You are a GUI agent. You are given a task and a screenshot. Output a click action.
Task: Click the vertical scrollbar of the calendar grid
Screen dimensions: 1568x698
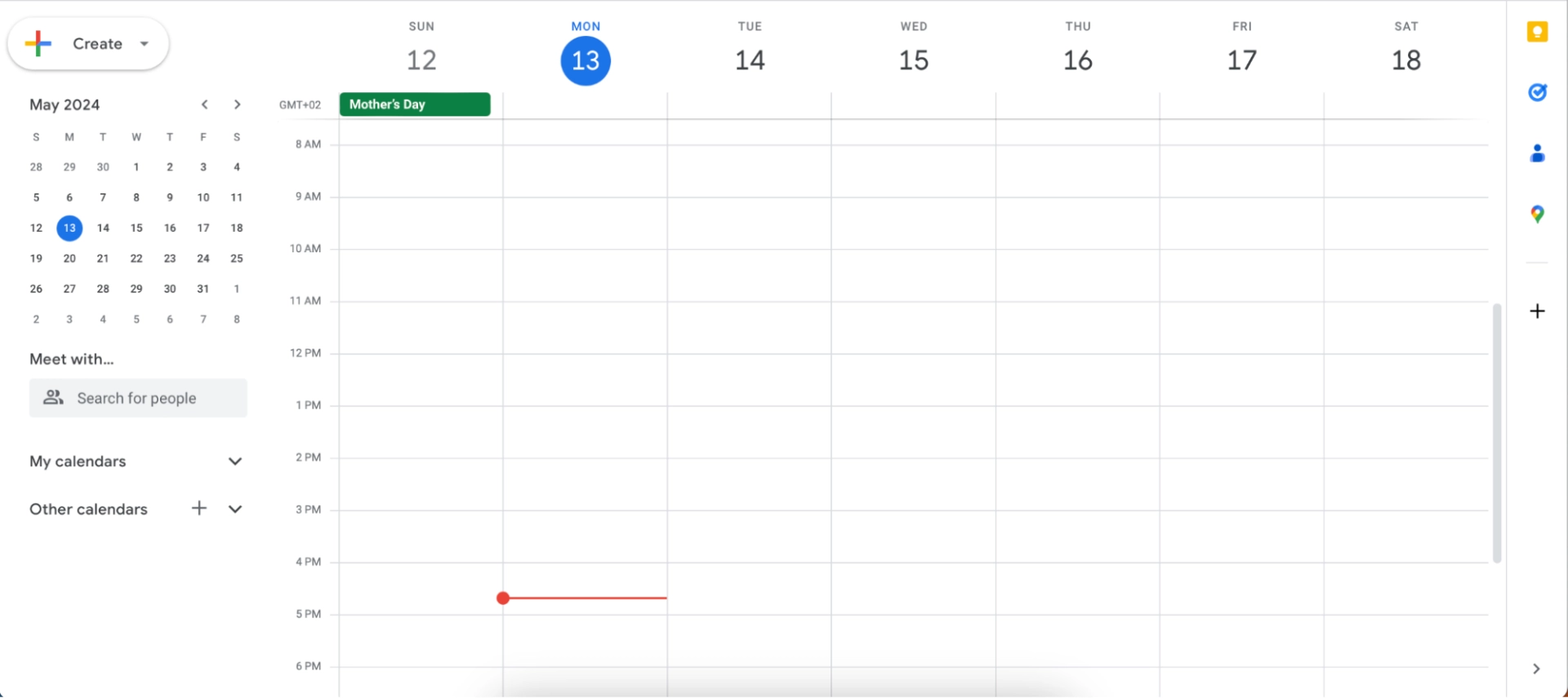(x=1496, y=433)
